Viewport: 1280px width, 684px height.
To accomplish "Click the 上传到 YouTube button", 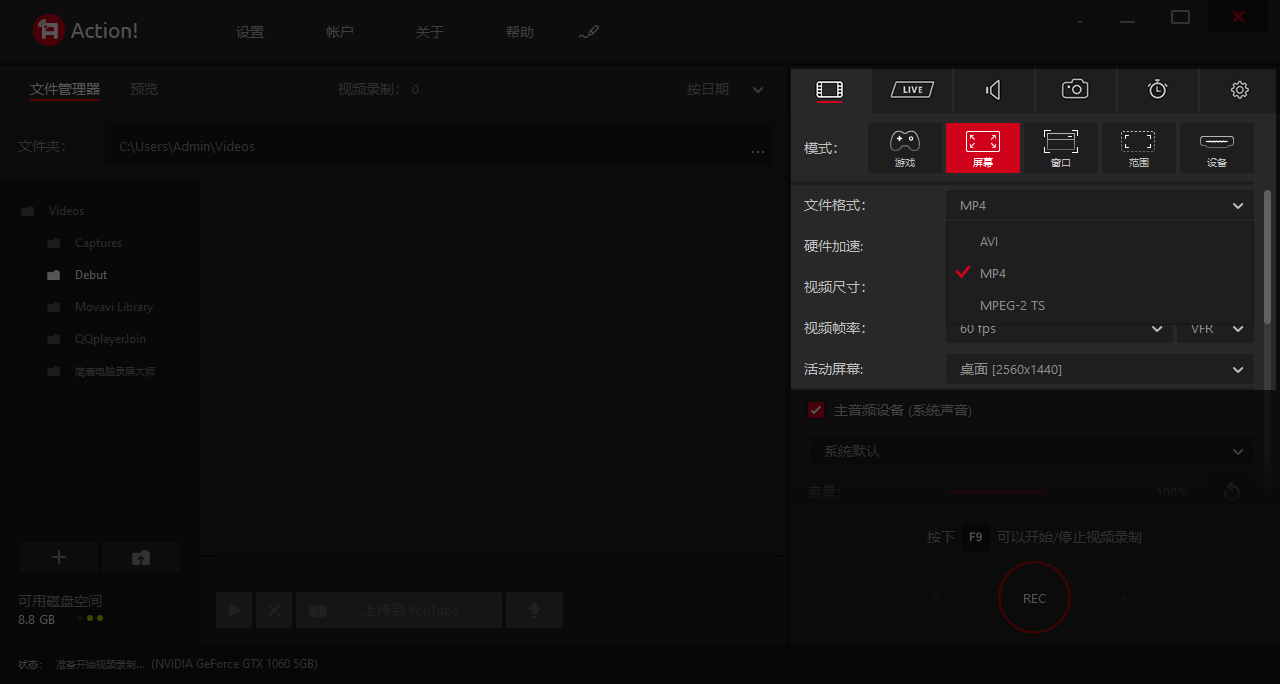I will pos(399,609).
